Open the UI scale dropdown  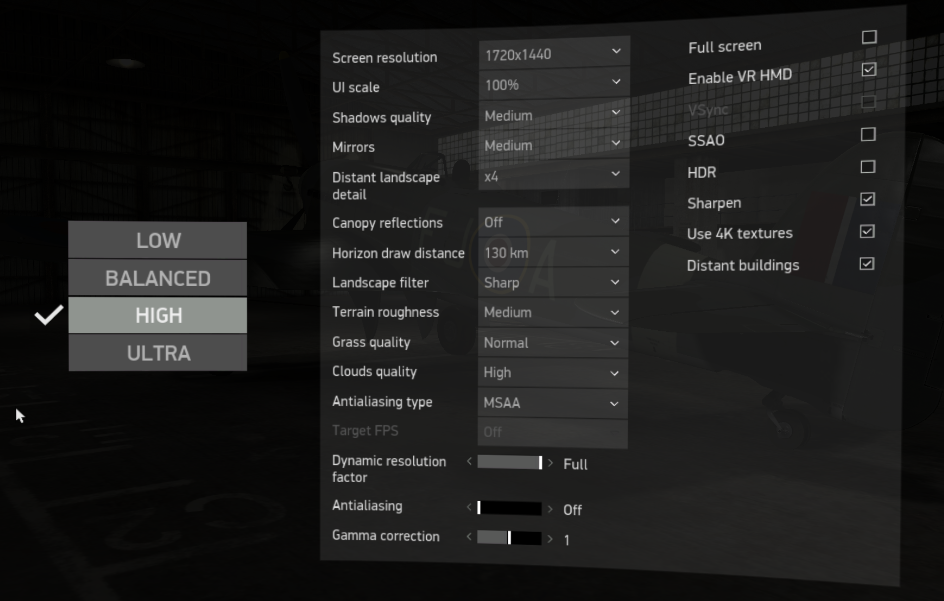point(554,84)
